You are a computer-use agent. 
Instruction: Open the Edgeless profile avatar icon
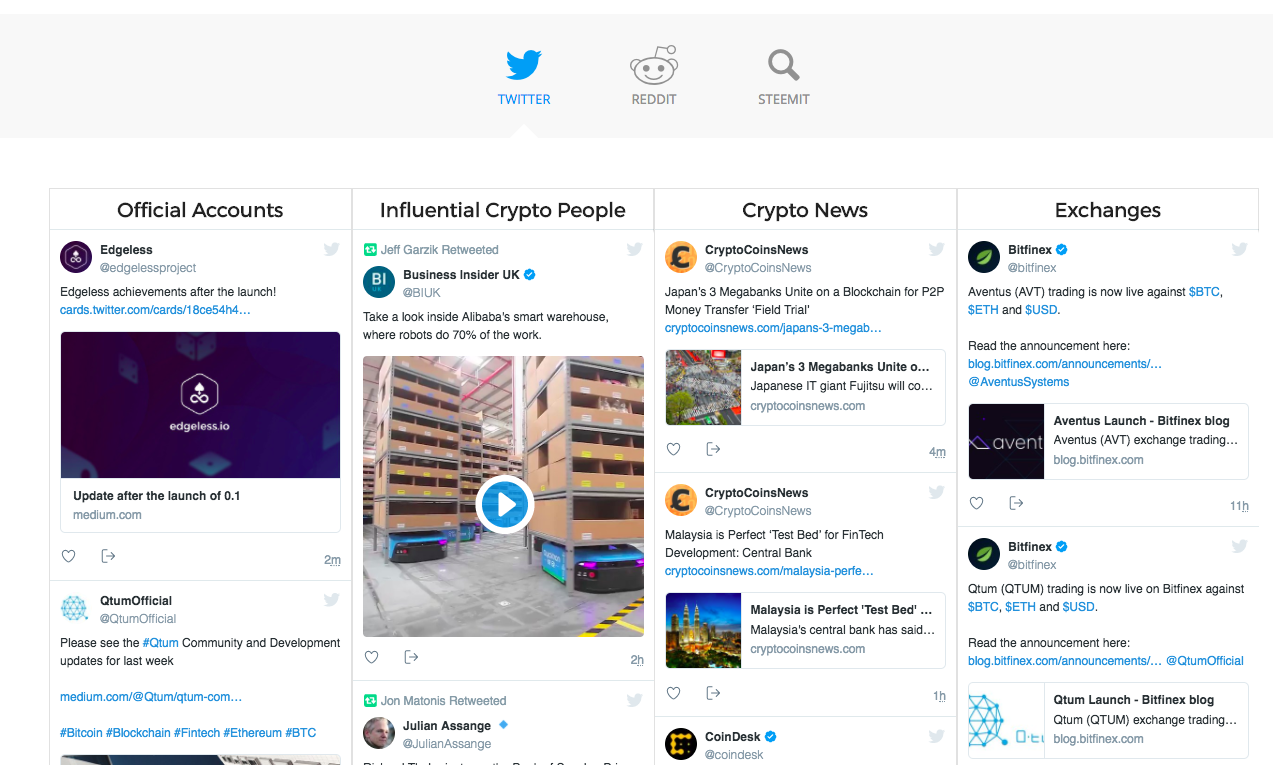coord(76,257)
